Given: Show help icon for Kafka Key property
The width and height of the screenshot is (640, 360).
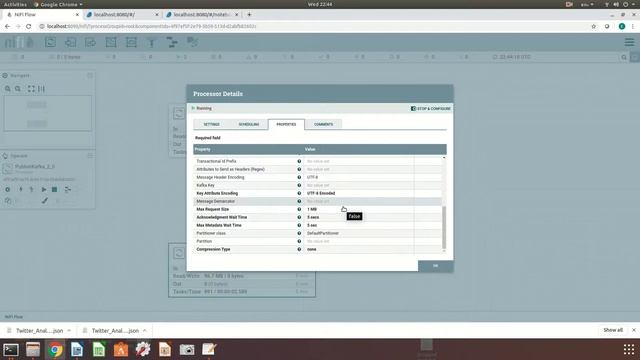Looking at the screenshot, I should tap(299, 185).
